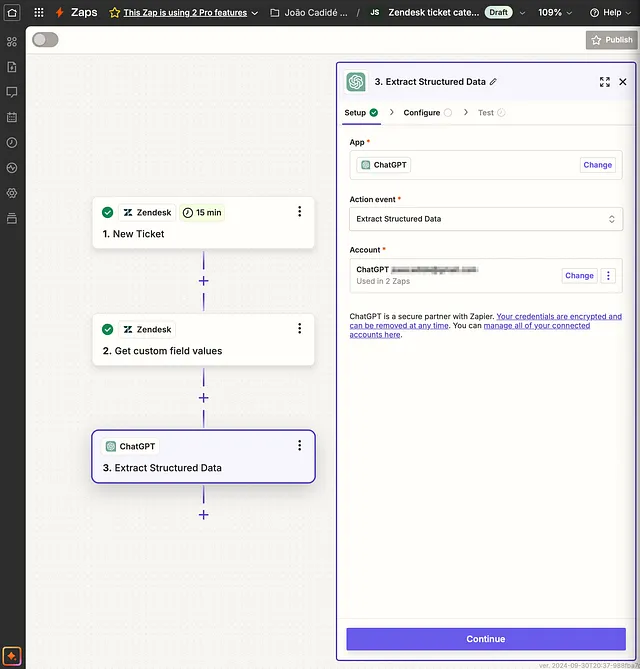The width and height of the screenshot is (640, 669).
Task: Open the sidebar comments icon
Action: pos(12,92)
